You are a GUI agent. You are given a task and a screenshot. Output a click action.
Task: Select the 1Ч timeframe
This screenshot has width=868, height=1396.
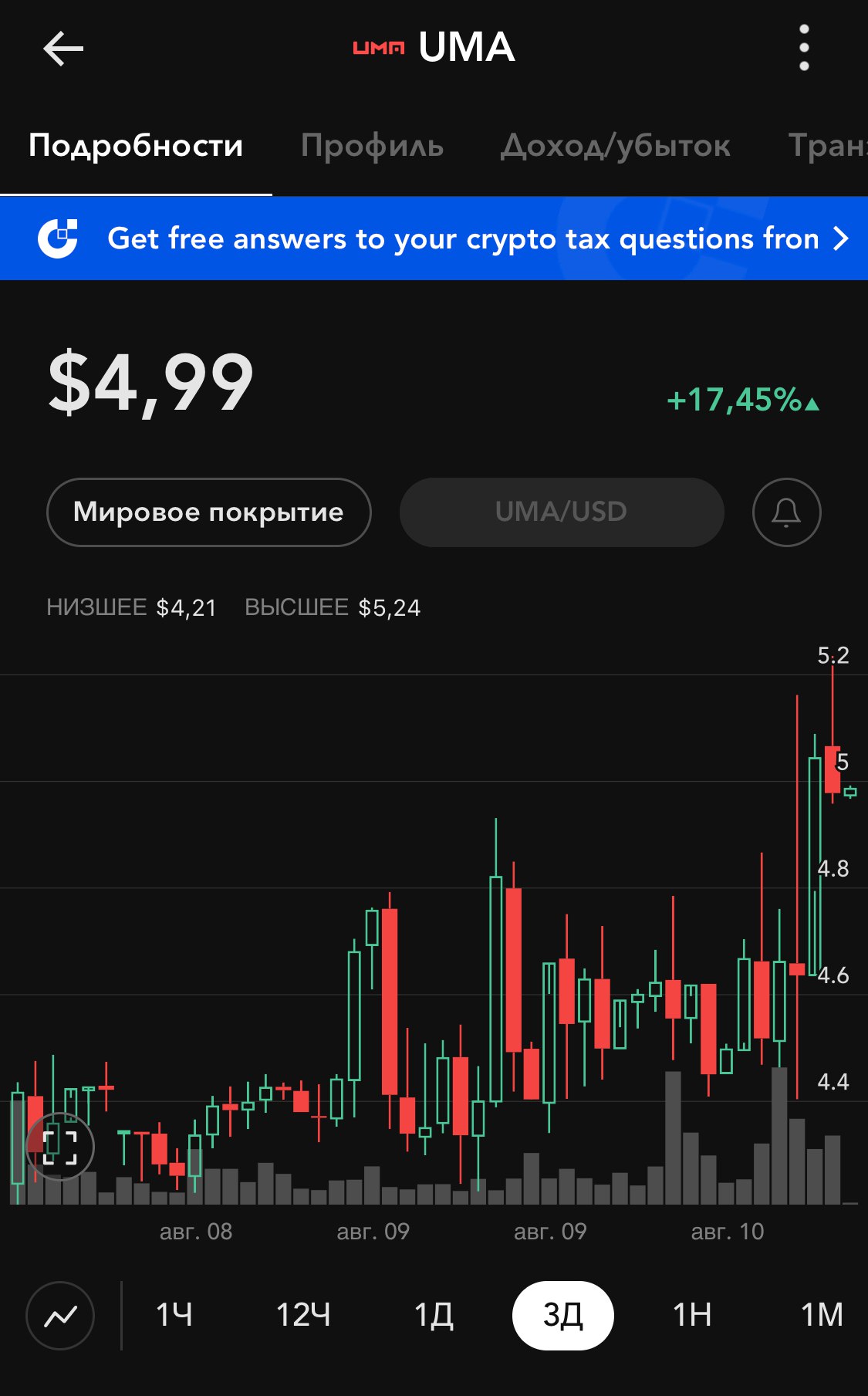pyautogui.click(x=174, y=1315)
